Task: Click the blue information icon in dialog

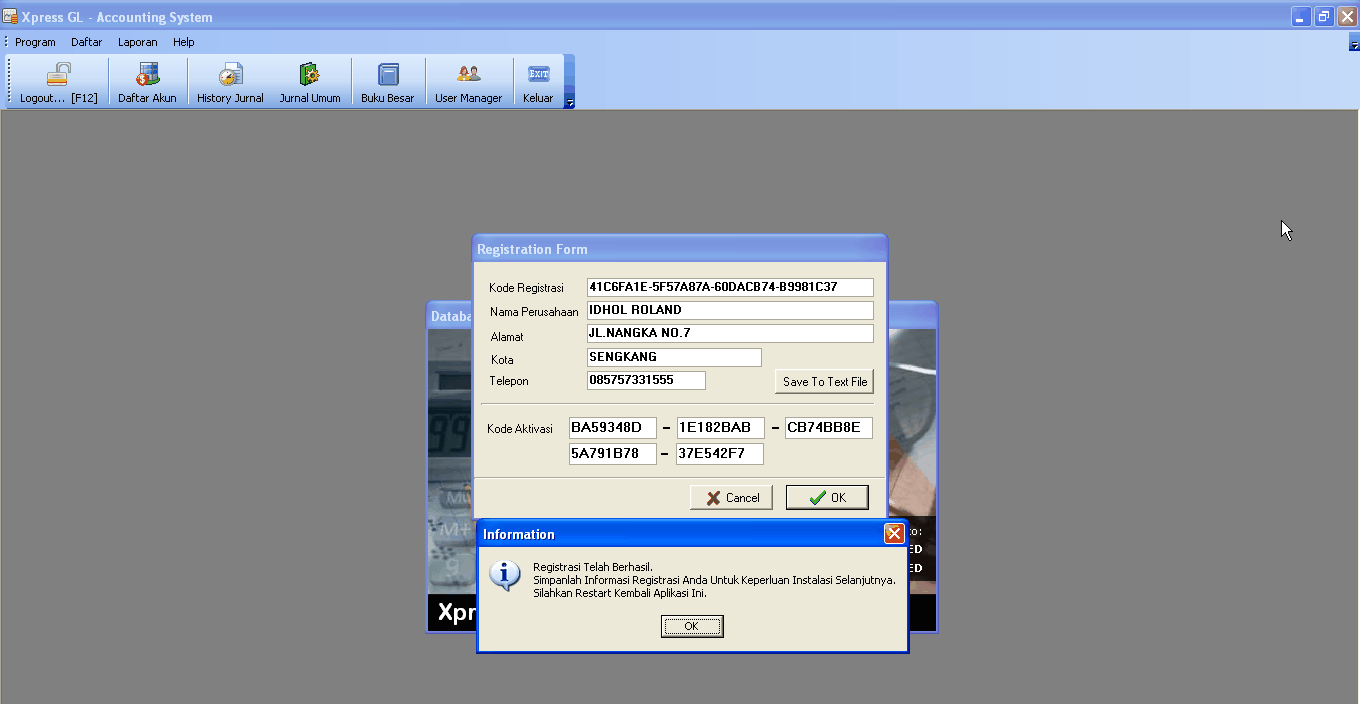Action: pos(505,575)
